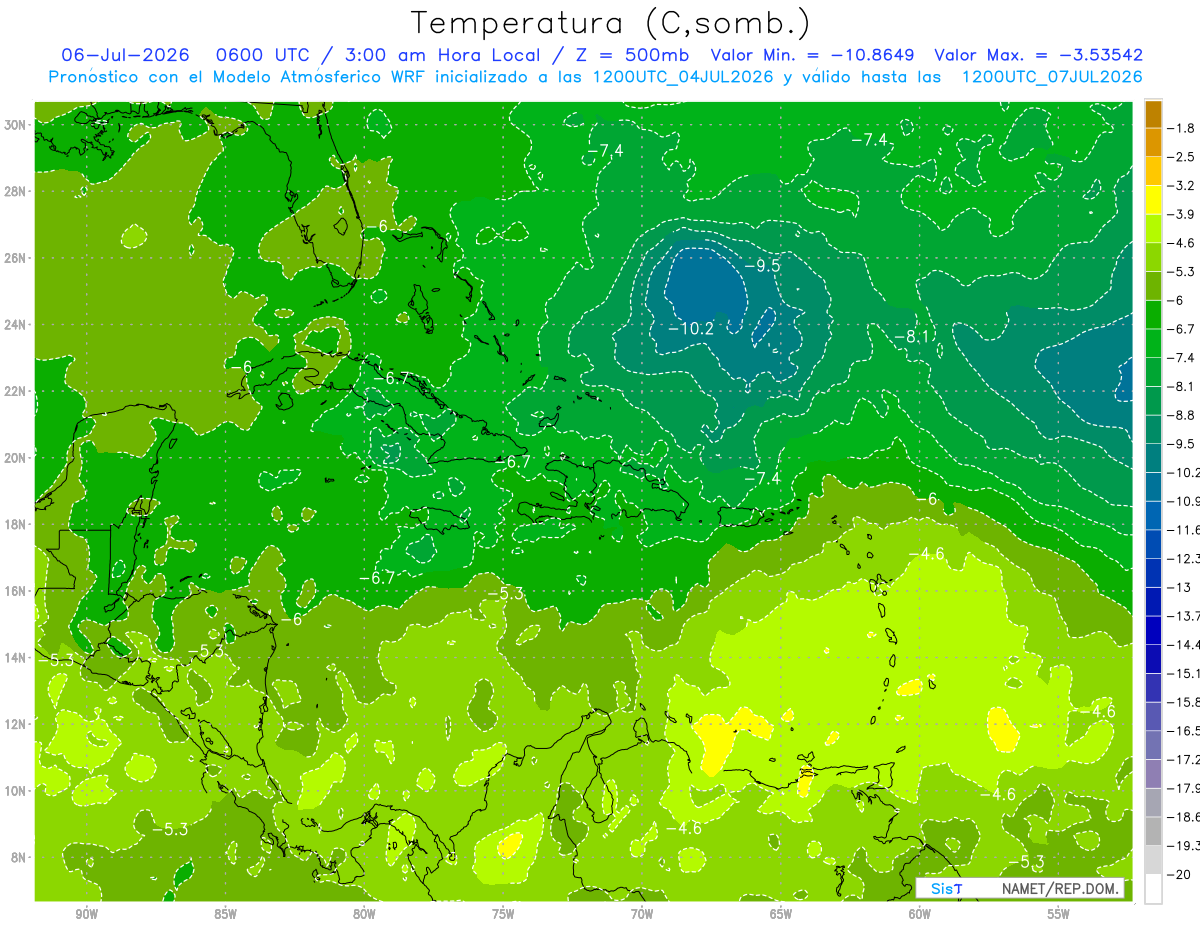Viewport: 1200px width, 927px height.
Task: Pick the dark blue legend swatch between -13.7 and -14.4
Action: [x=1153, y=630]
